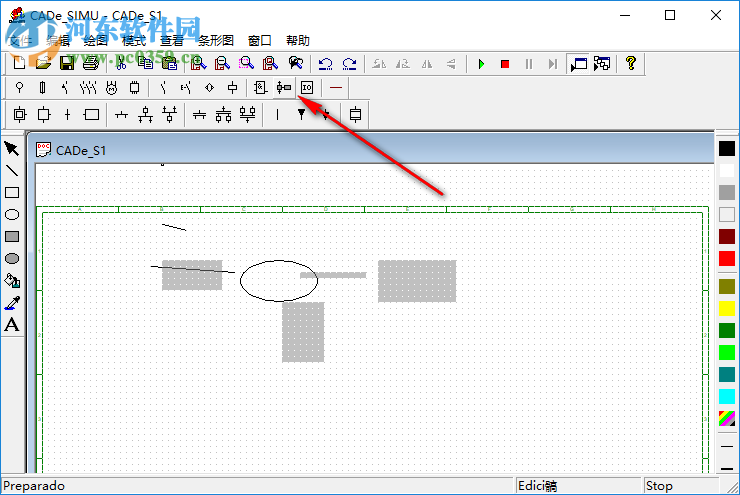Stop the simulation with the red square

[x=505, y=64]
